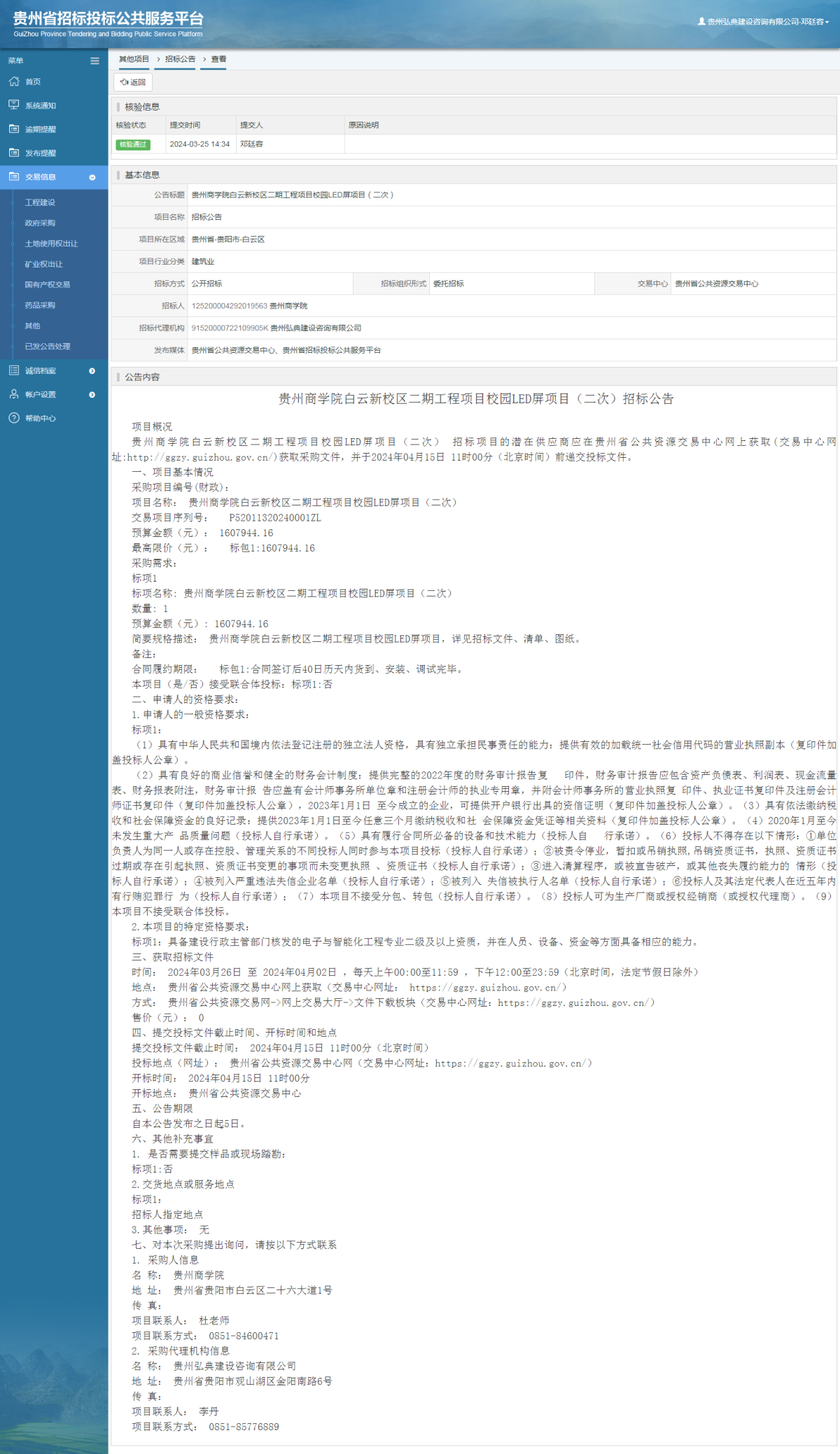The image size is (840, 1454).
Task: Open 已发公告处理 in the sidebar submenu
Action: [x=48, y=347]
